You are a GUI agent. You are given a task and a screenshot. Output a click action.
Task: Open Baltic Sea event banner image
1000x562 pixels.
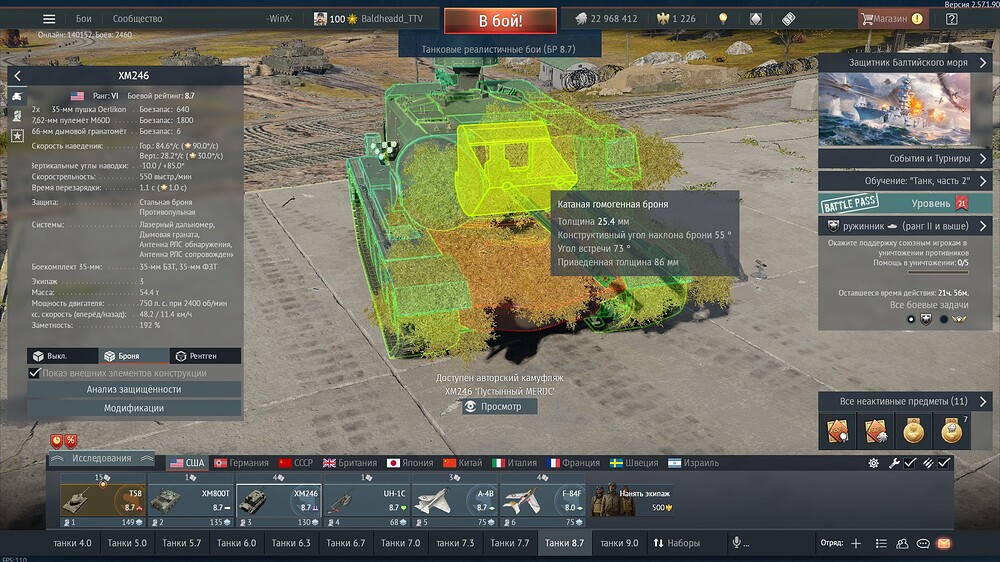(x=894, y=109)
